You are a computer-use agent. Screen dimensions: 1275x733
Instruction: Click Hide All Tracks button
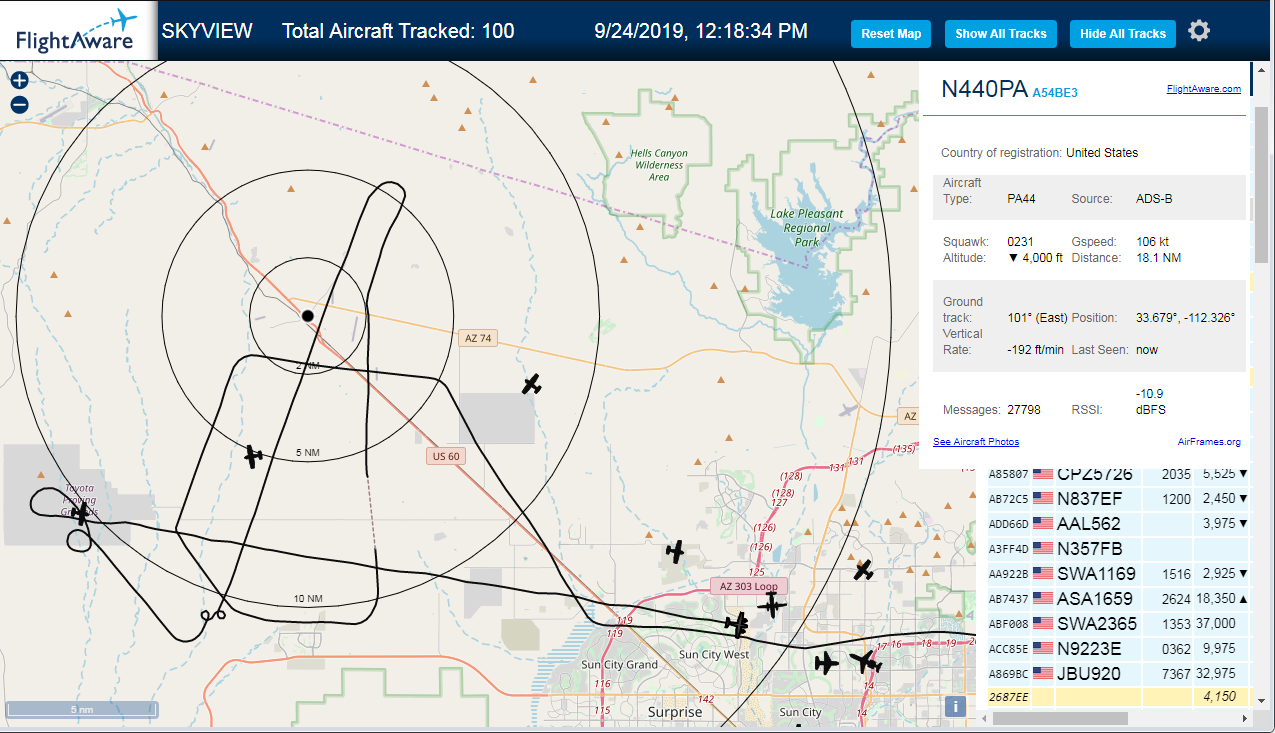(1123, 34)
